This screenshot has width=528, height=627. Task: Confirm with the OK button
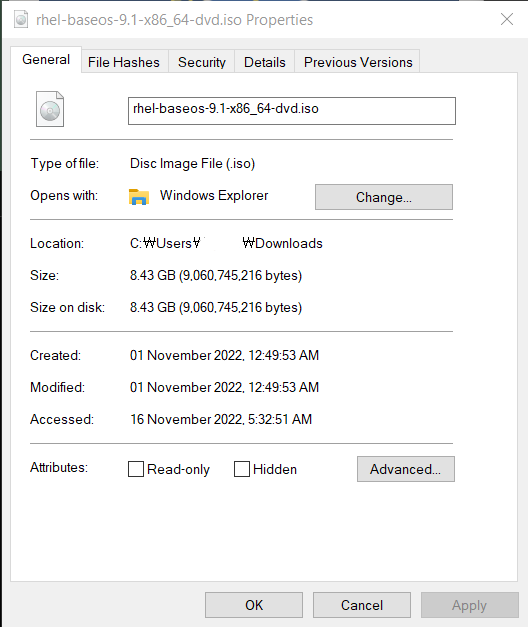[254, 605]
